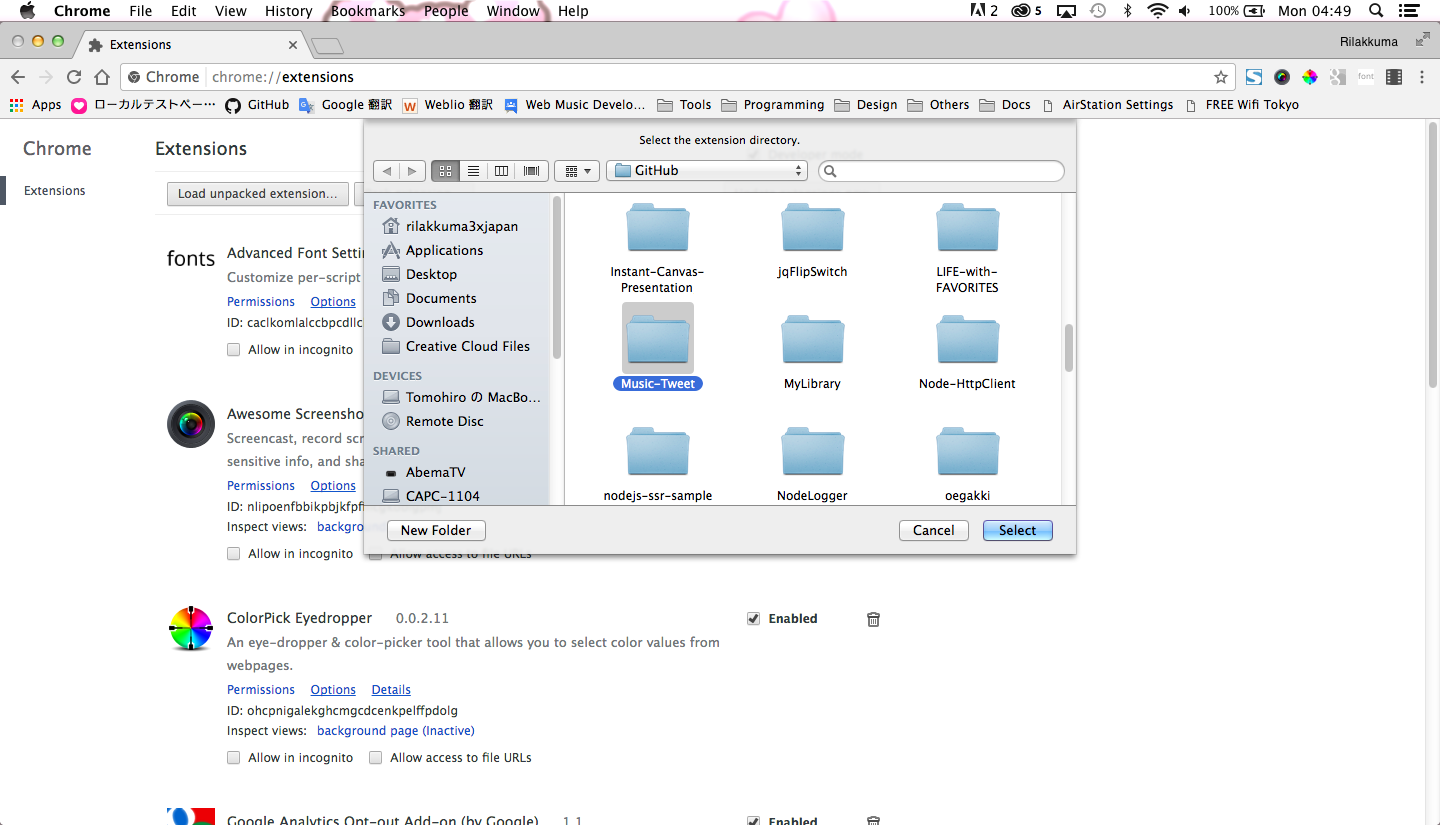Open the item arrangement dropdown
Image resolution: width=1440 pixels, height=825 pixels.
tap(576, 171)
